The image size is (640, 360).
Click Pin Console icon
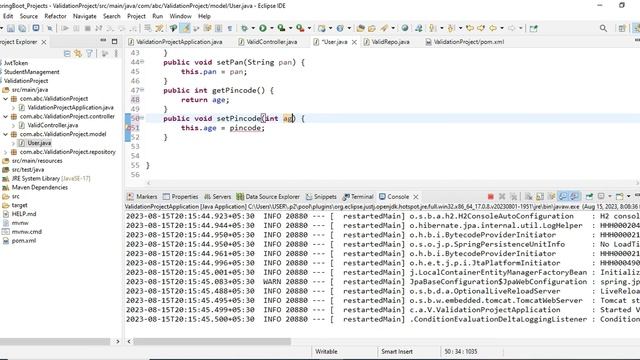pyautogui.click(x=589, y=197)
